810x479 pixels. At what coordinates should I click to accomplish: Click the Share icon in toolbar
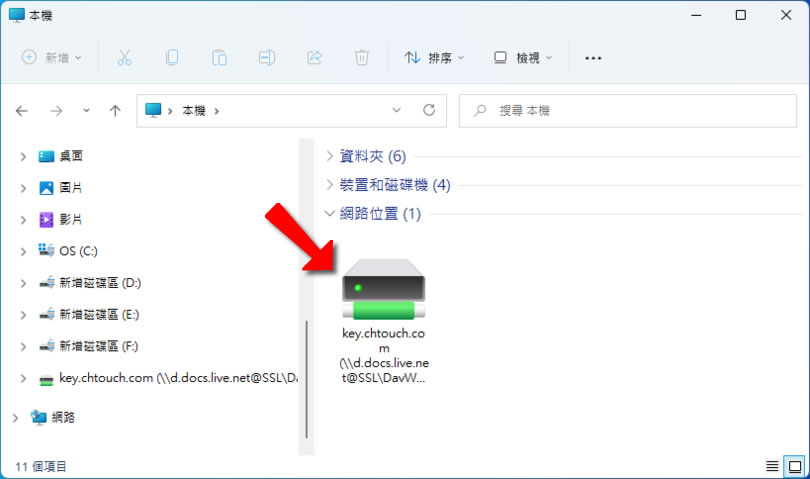point(314,57)
